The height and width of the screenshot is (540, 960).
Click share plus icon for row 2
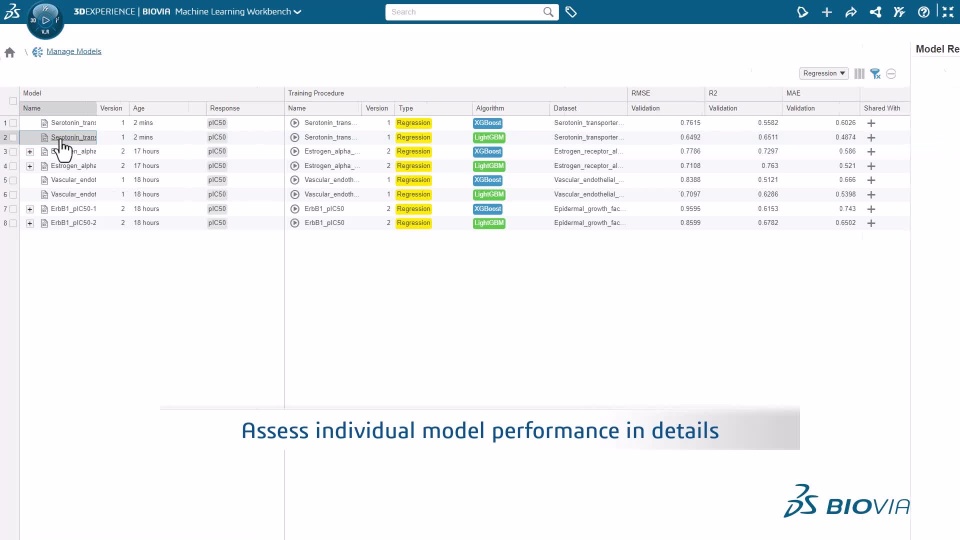[871, 138]
